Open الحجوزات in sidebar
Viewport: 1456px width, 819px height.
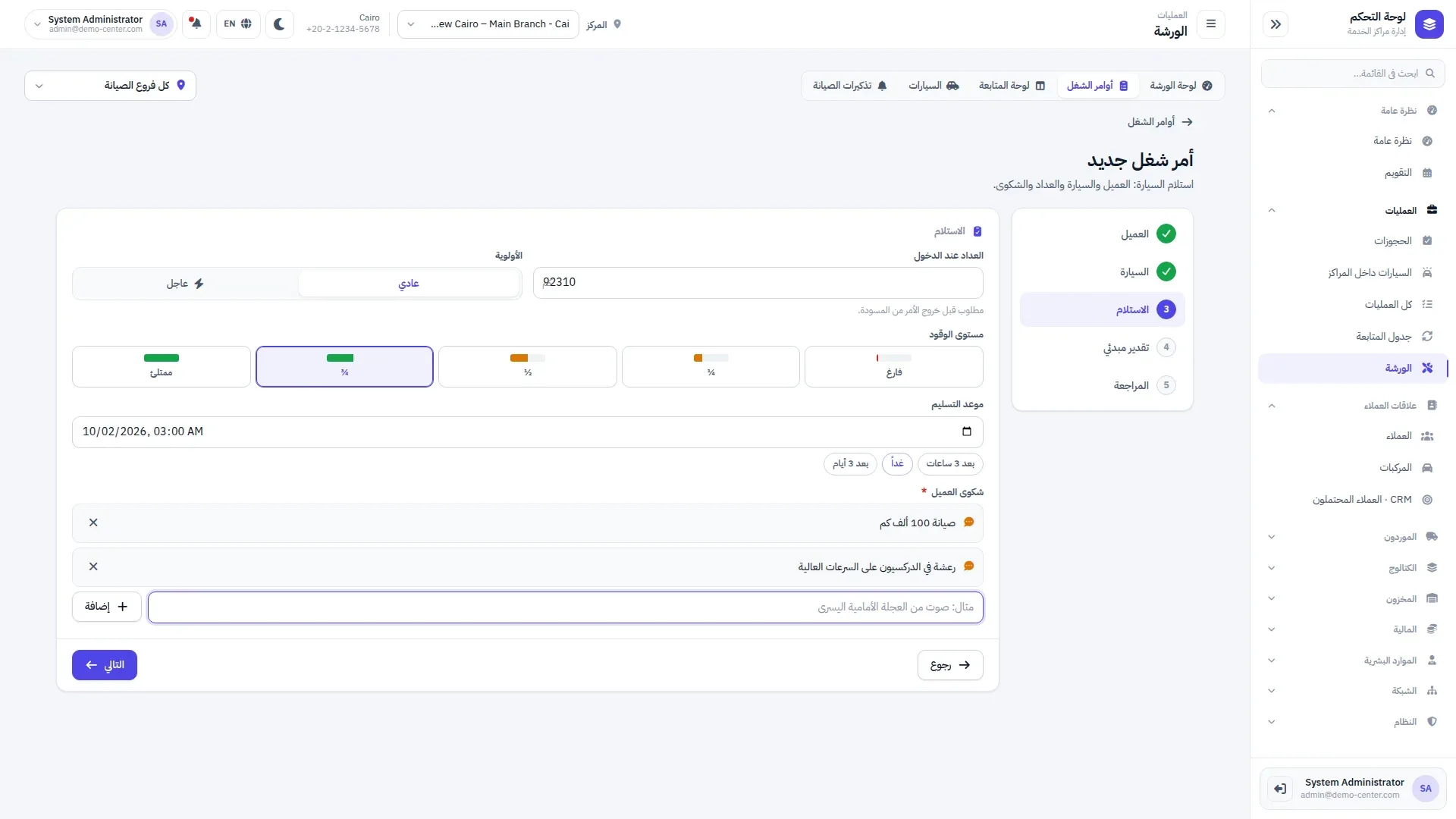click(x=1352, y=241)
